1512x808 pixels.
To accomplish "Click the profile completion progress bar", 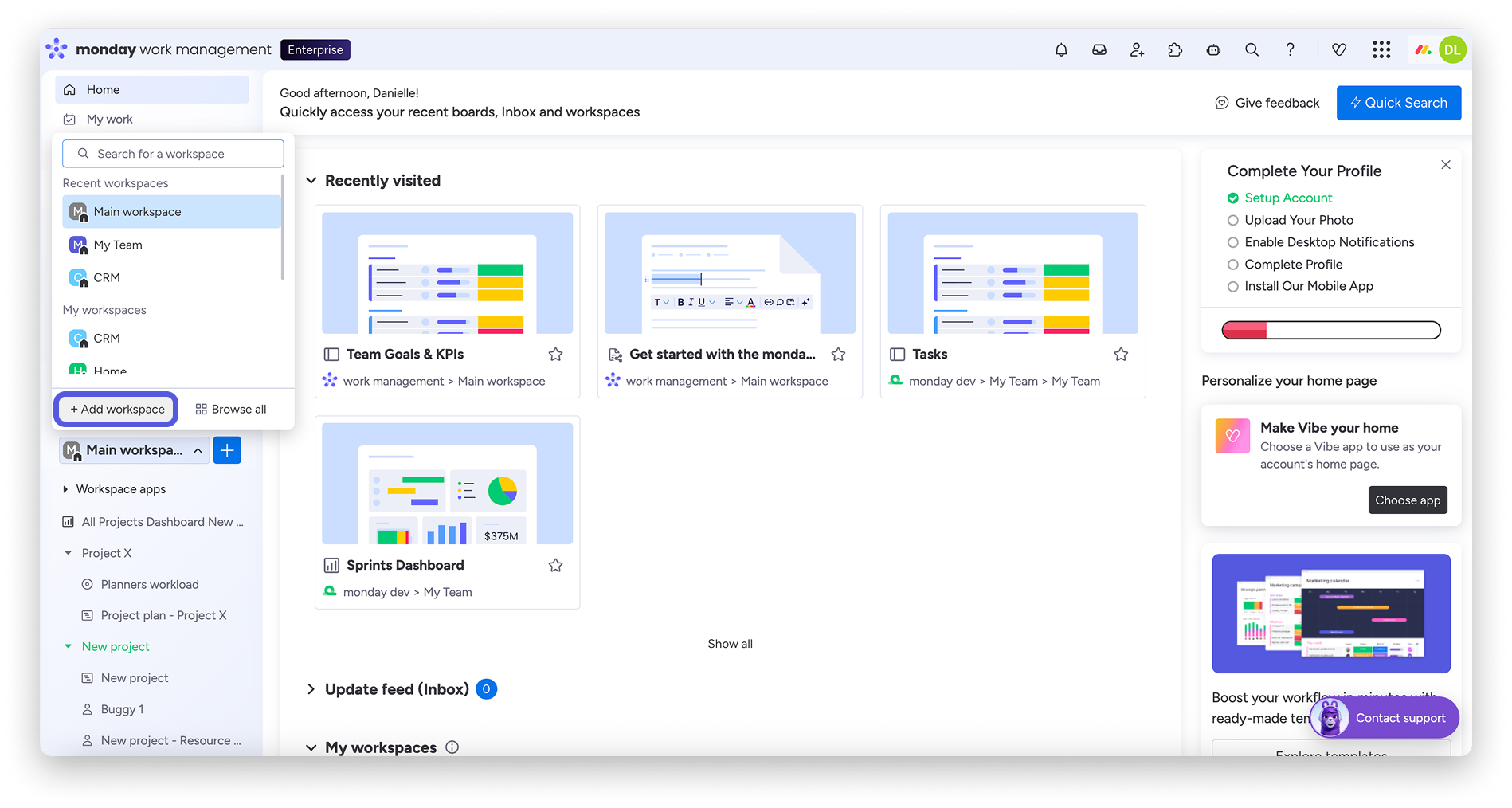I will pyautogui.click(x=1331, y=330).
